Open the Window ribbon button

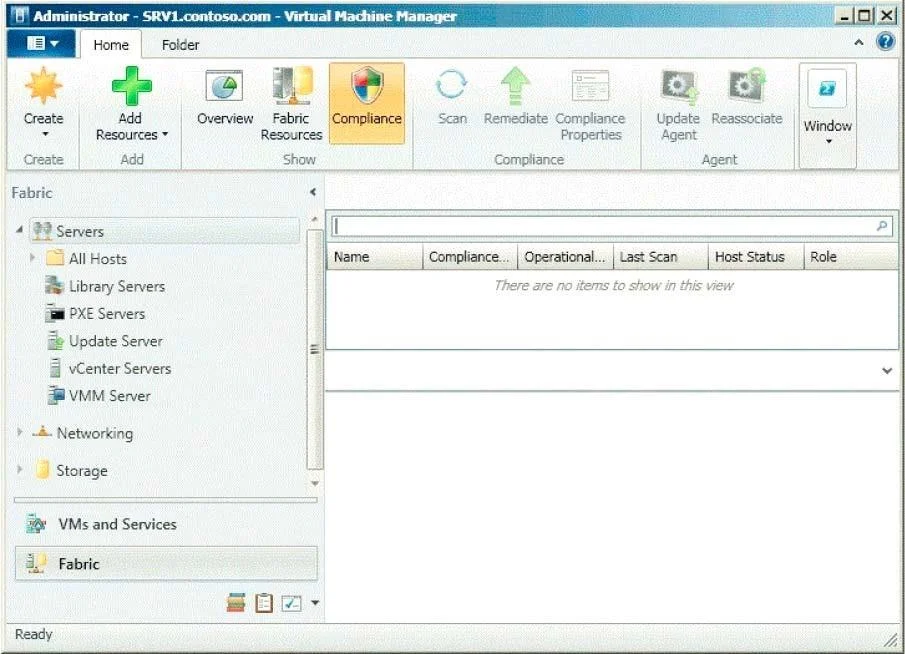pos(828,115)
